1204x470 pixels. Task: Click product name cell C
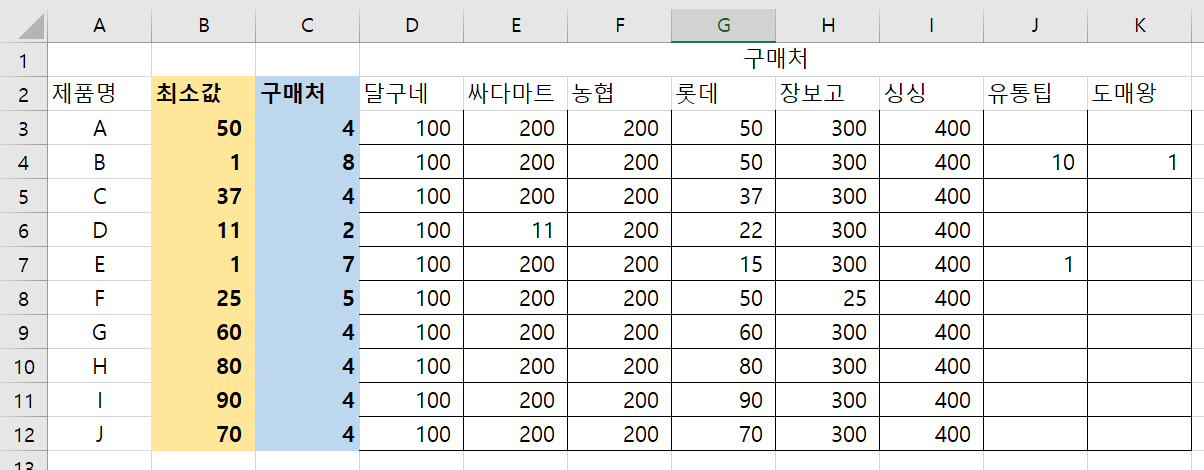coord(99,196)
